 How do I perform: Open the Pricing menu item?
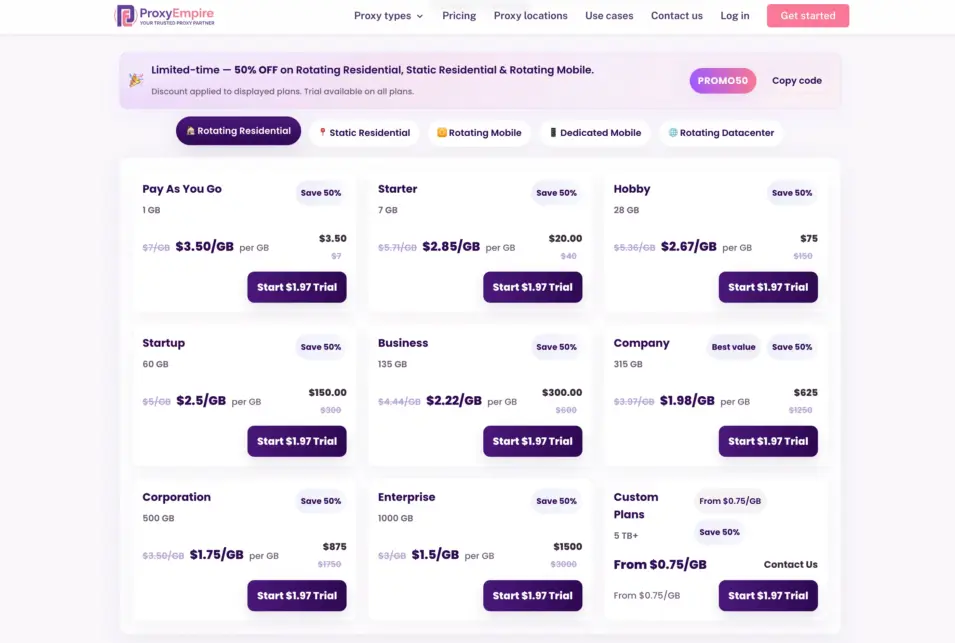(x=459, y=16)
